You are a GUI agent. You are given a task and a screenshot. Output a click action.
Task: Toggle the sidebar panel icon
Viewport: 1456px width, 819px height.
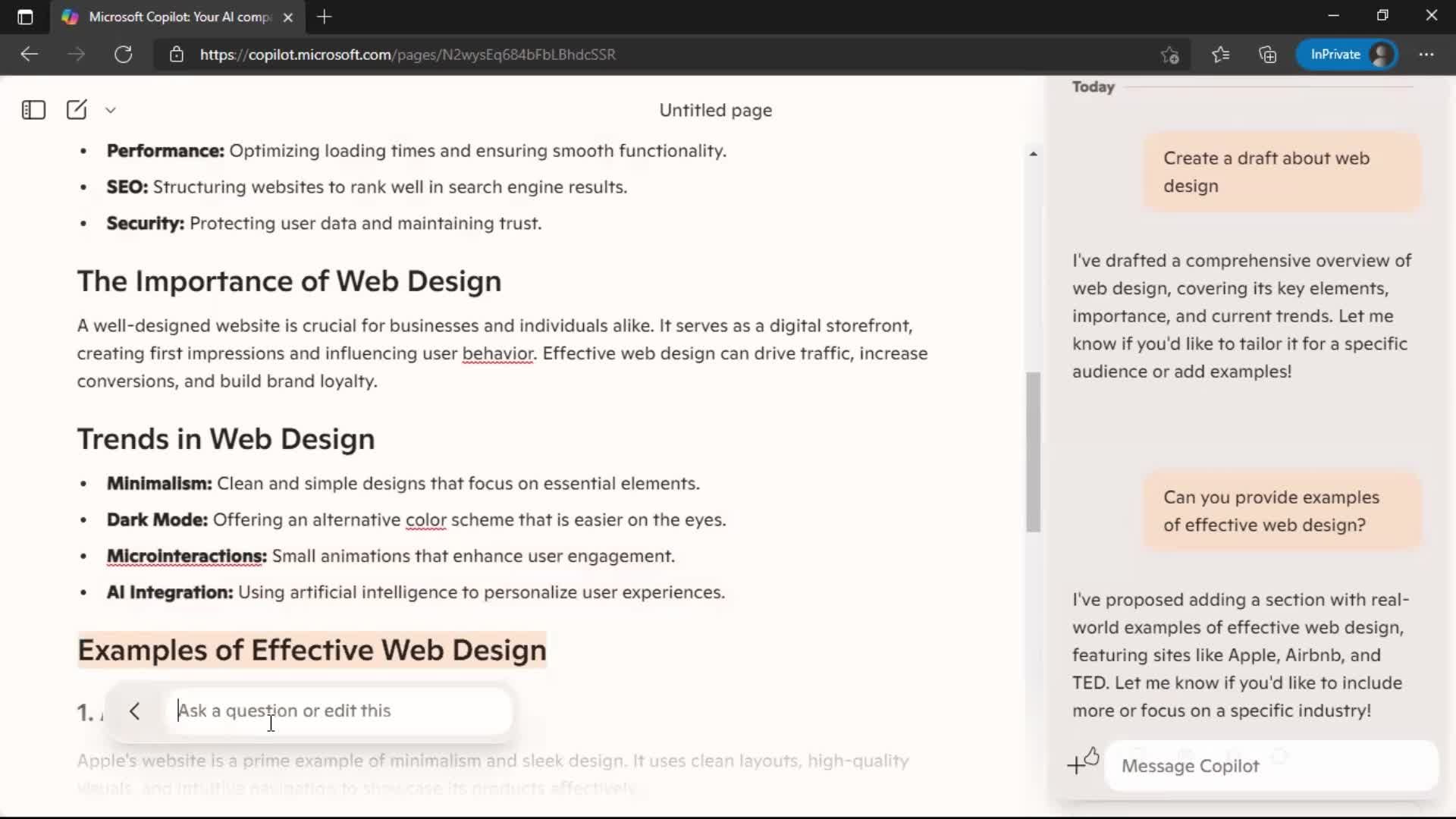[33, 110]
